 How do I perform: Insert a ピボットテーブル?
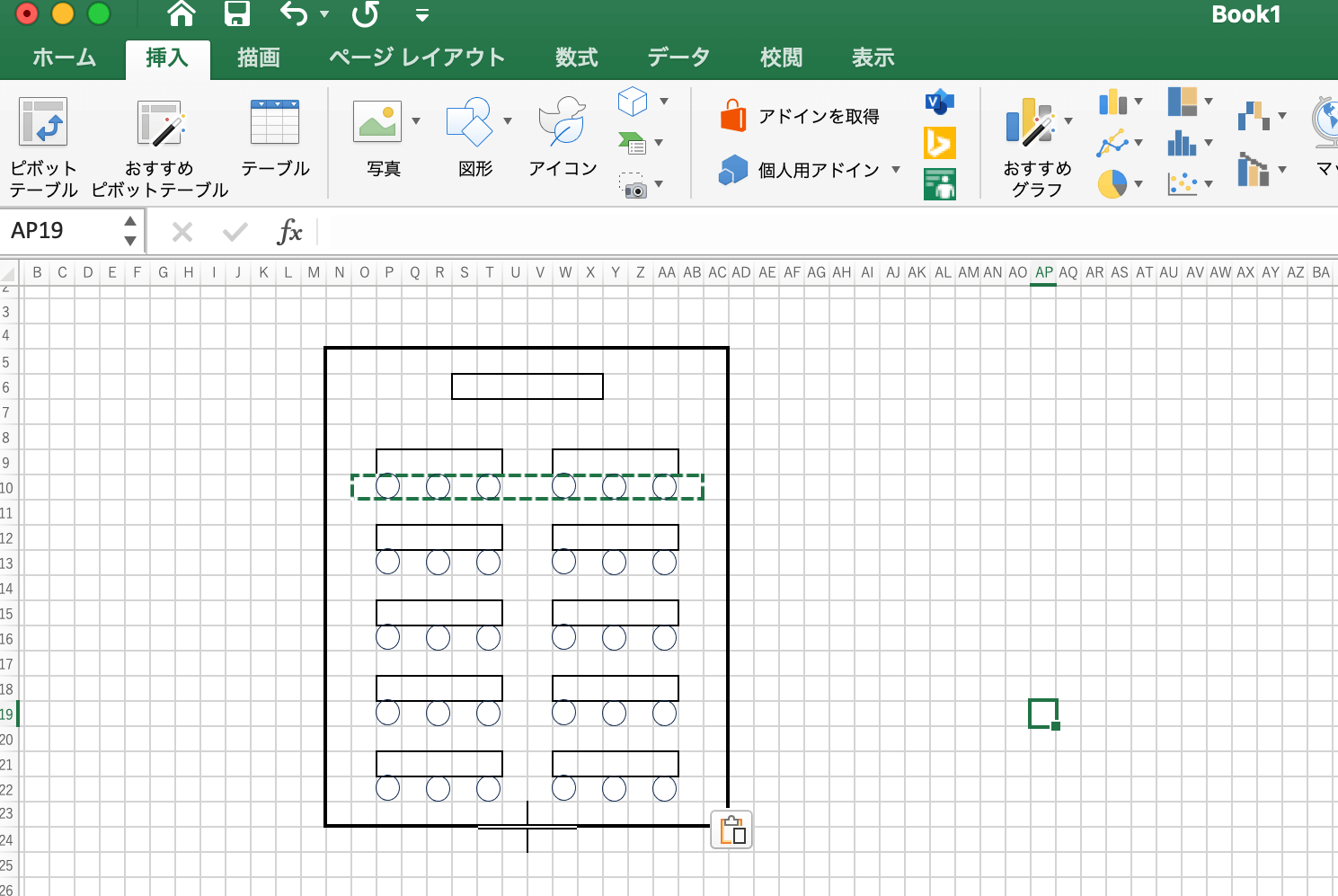pyautogui.click(x=43, y=148)
